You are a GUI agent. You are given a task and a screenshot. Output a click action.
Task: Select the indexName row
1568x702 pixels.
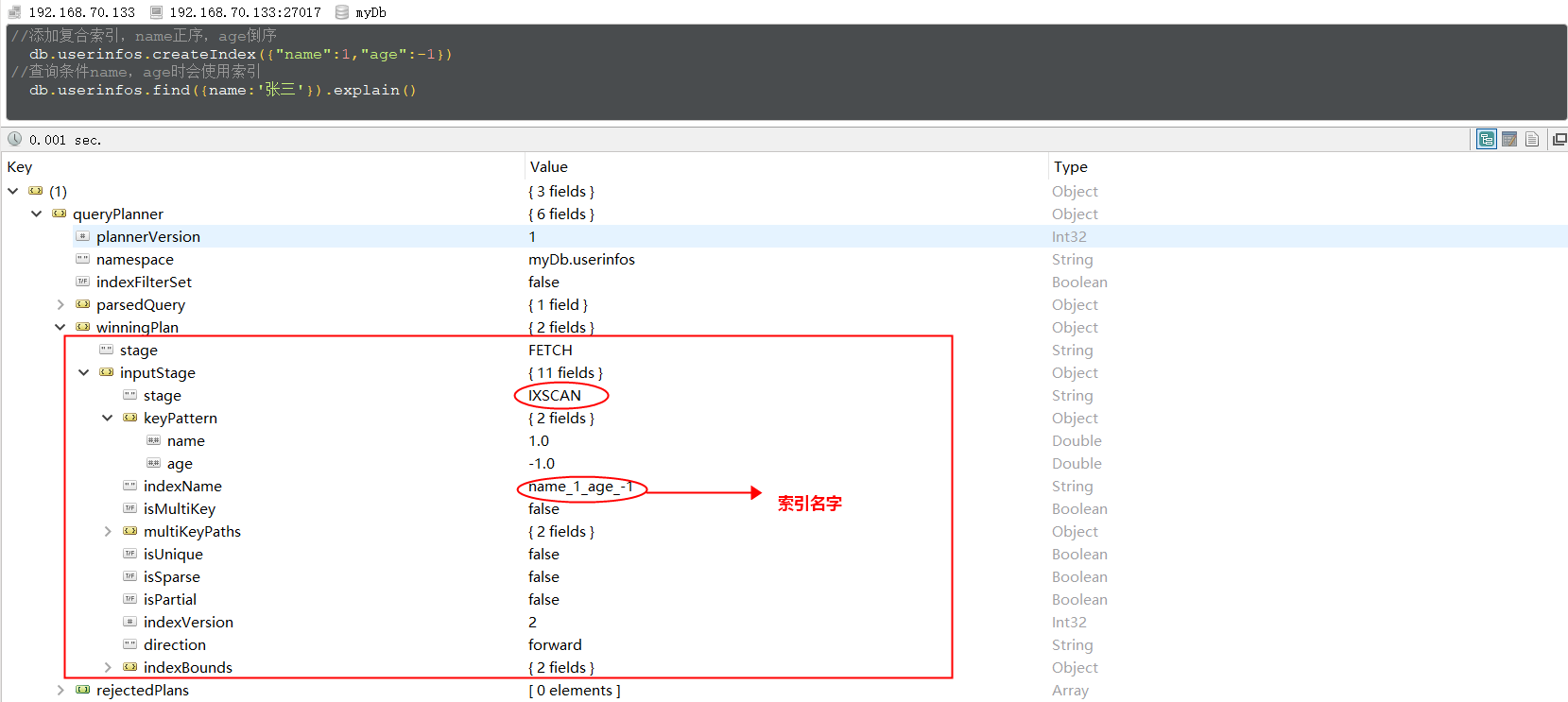(182, 486)
